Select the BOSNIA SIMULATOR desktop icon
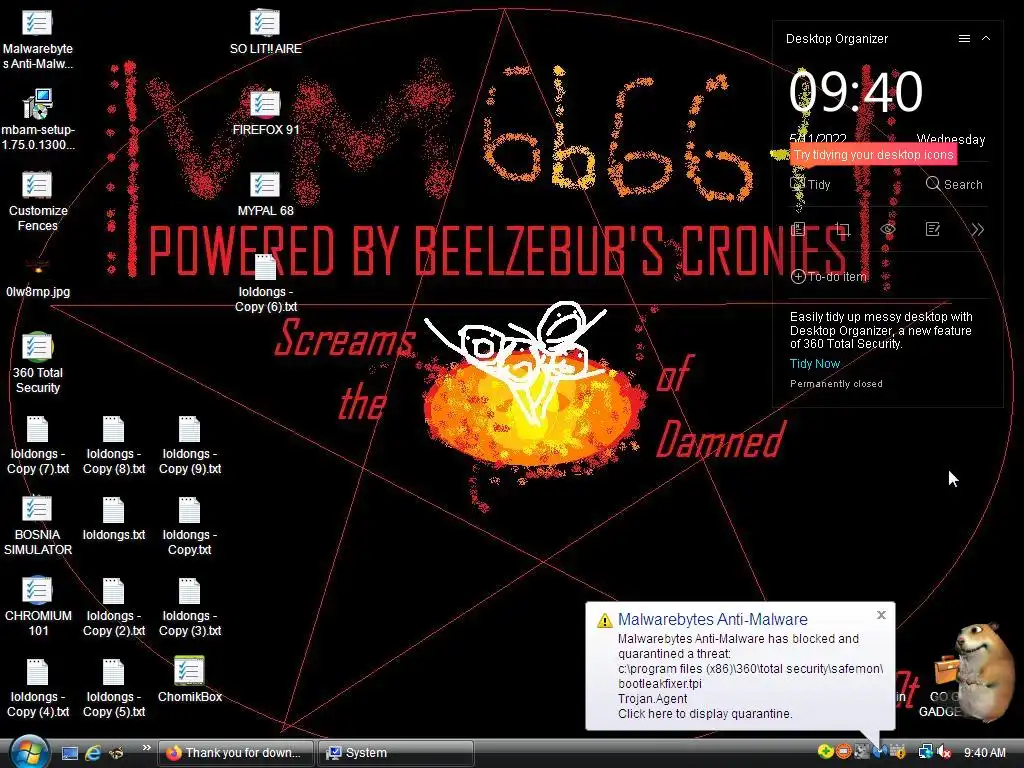Screen dimensions: 1024x768 click(x=37, y=525)
